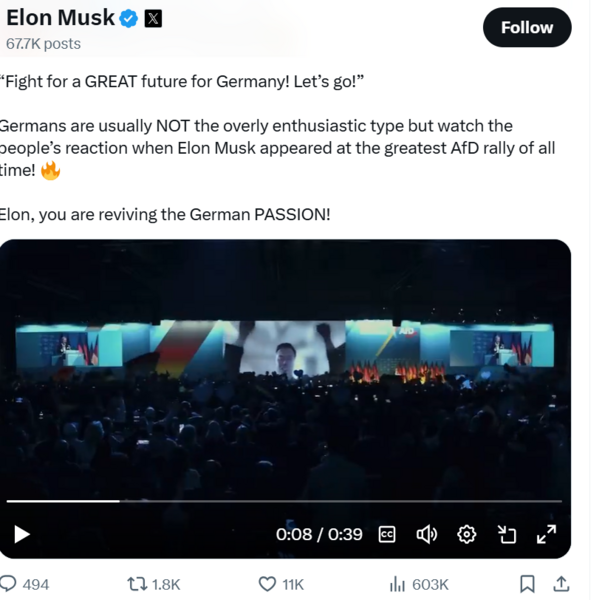Toggle picture-in-picture mode for the video
Image resolution: width=602 pixels, height=600 pixels.
507,534
